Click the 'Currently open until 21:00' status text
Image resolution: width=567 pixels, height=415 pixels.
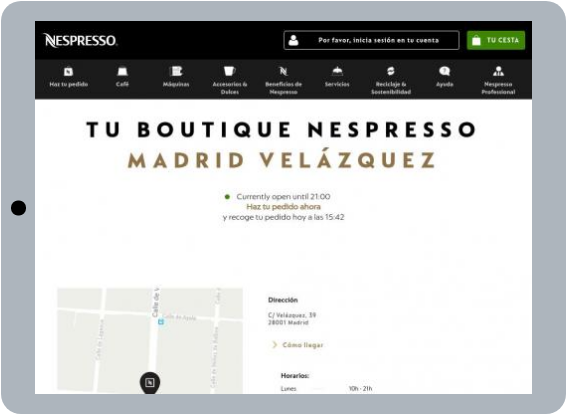283,197
